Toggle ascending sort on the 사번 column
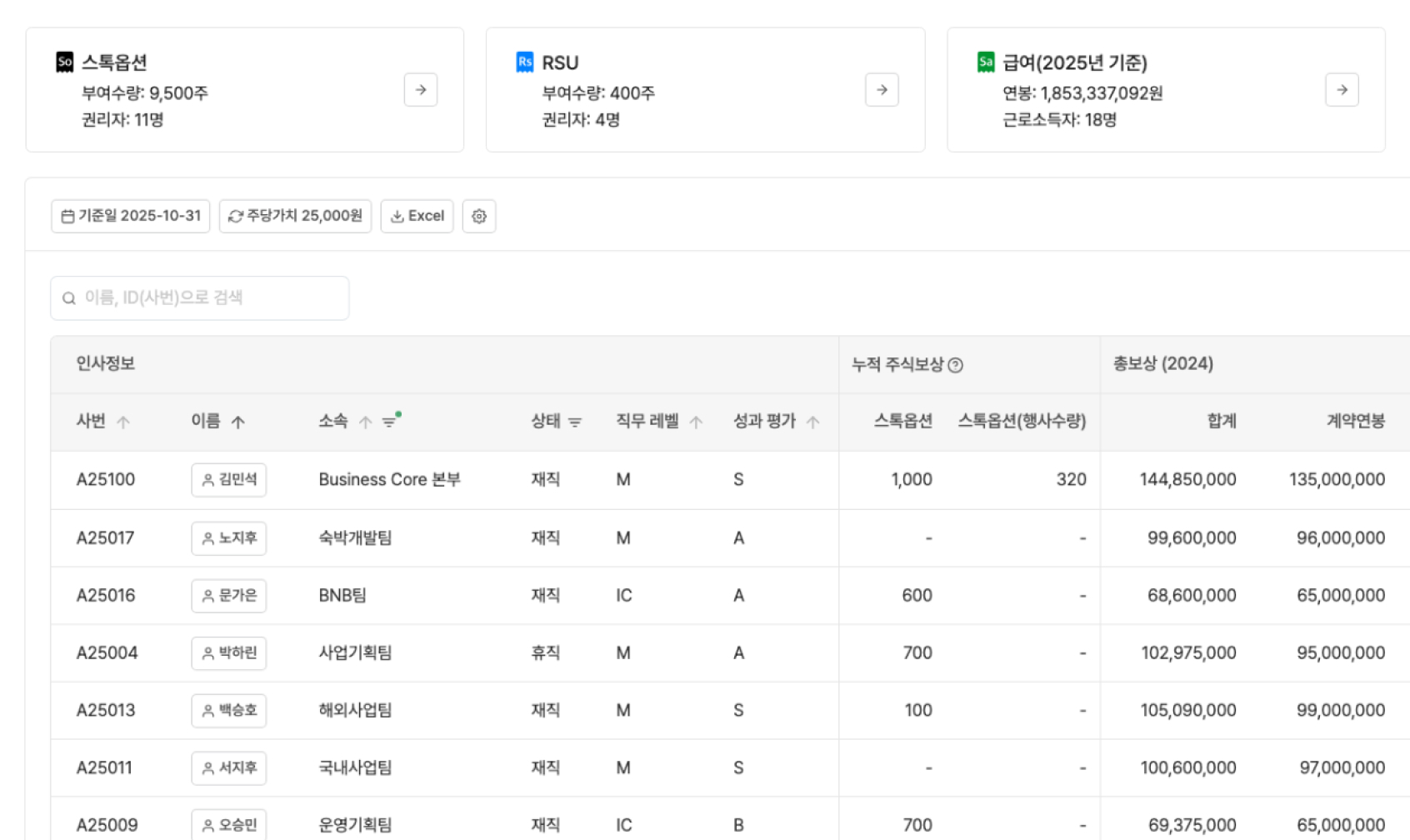 (123, 422)
